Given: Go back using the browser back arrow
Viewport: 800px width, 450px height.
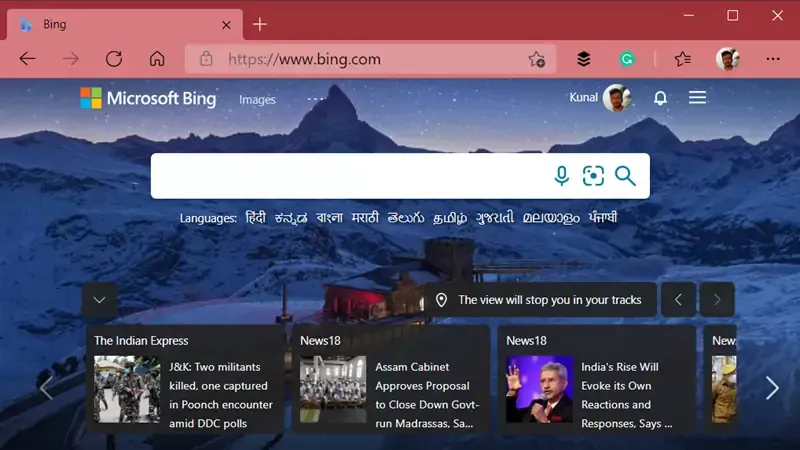Looking at the screenshot, I should point(28,59).
